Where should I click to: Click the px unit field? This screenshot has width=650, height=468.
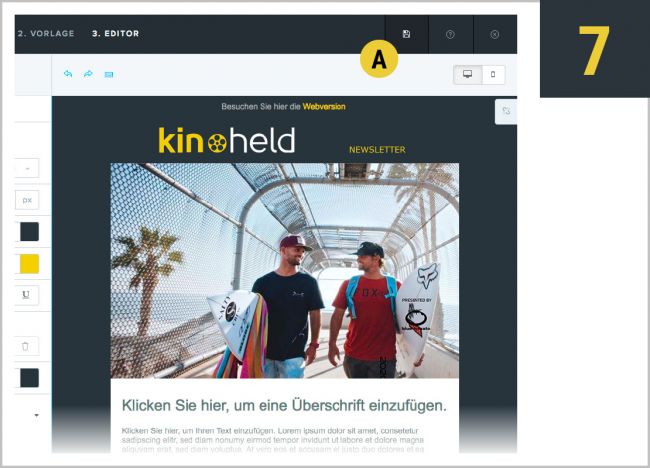(x=27, y=200)
